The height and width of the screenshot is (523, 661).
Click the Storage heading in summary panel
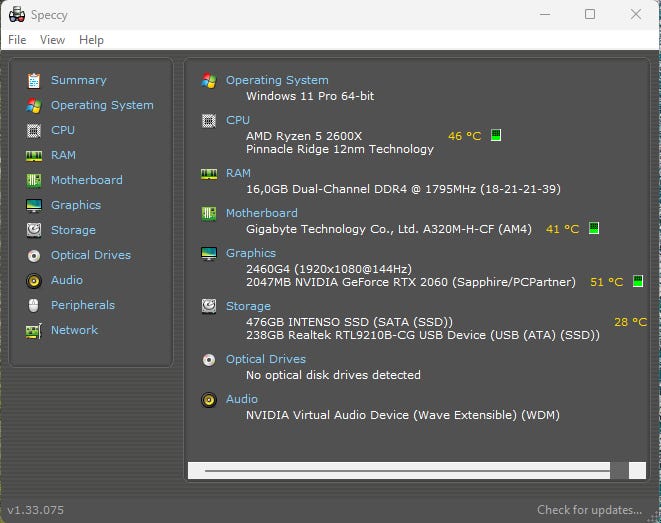click(x=248, y=306)
